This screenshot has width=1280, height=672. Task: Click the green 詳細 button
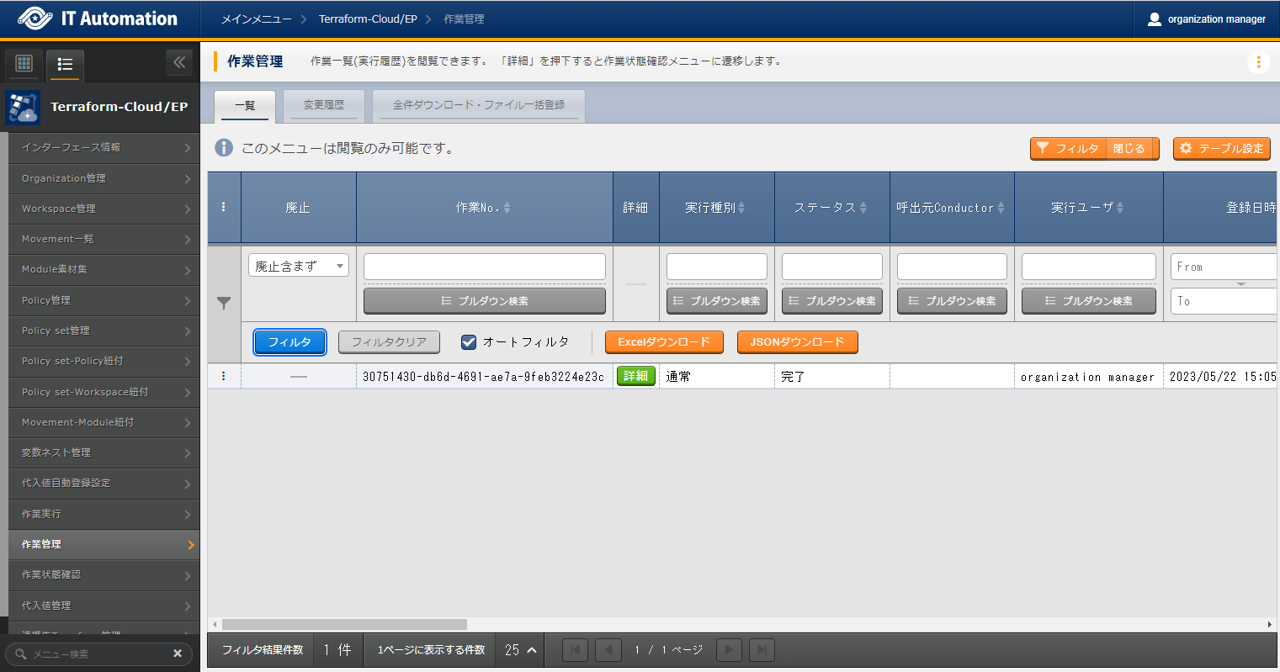(x=635, y=377)
